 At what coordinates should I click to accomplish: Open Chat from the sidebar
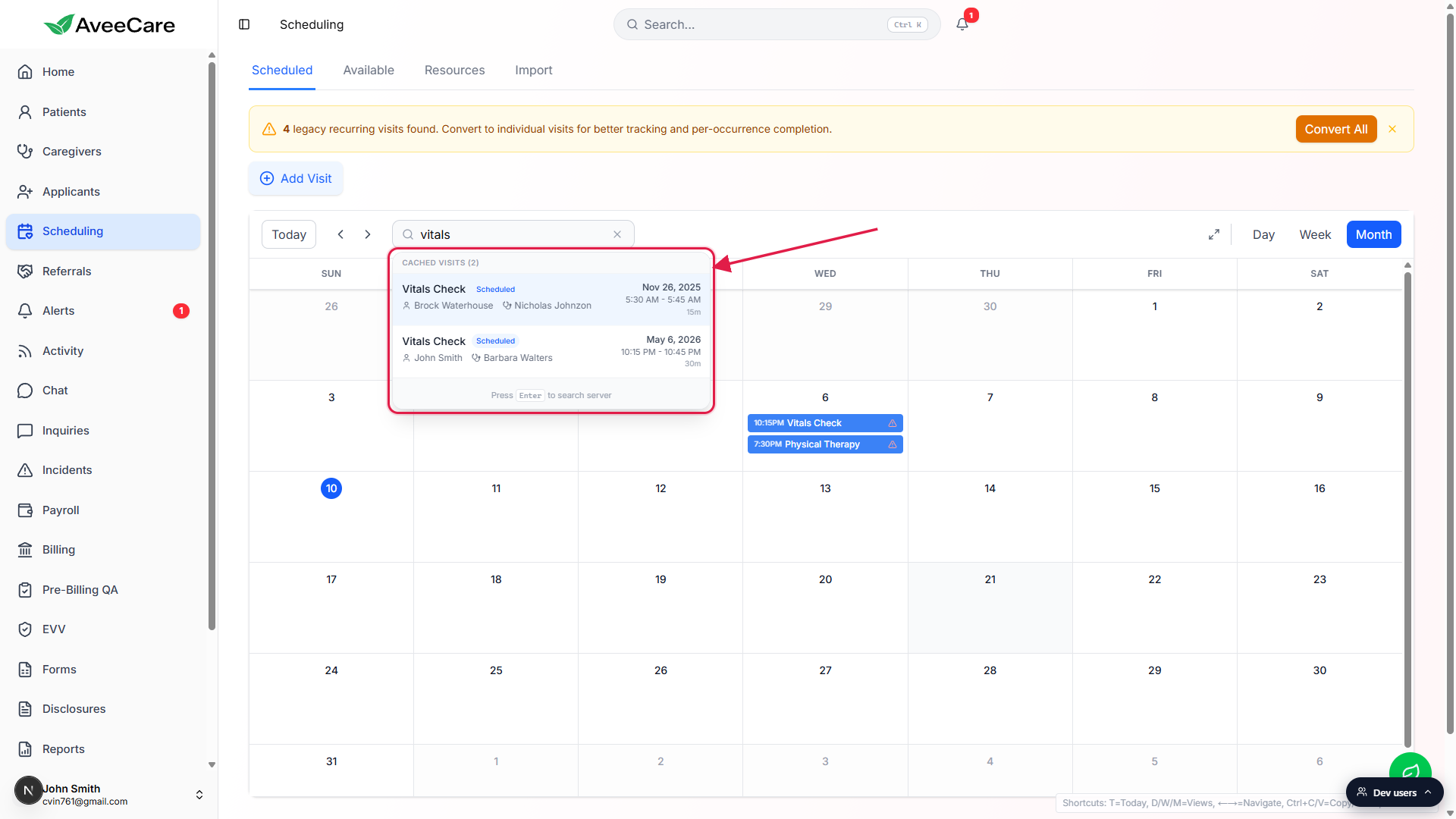(x=103, y=391)
